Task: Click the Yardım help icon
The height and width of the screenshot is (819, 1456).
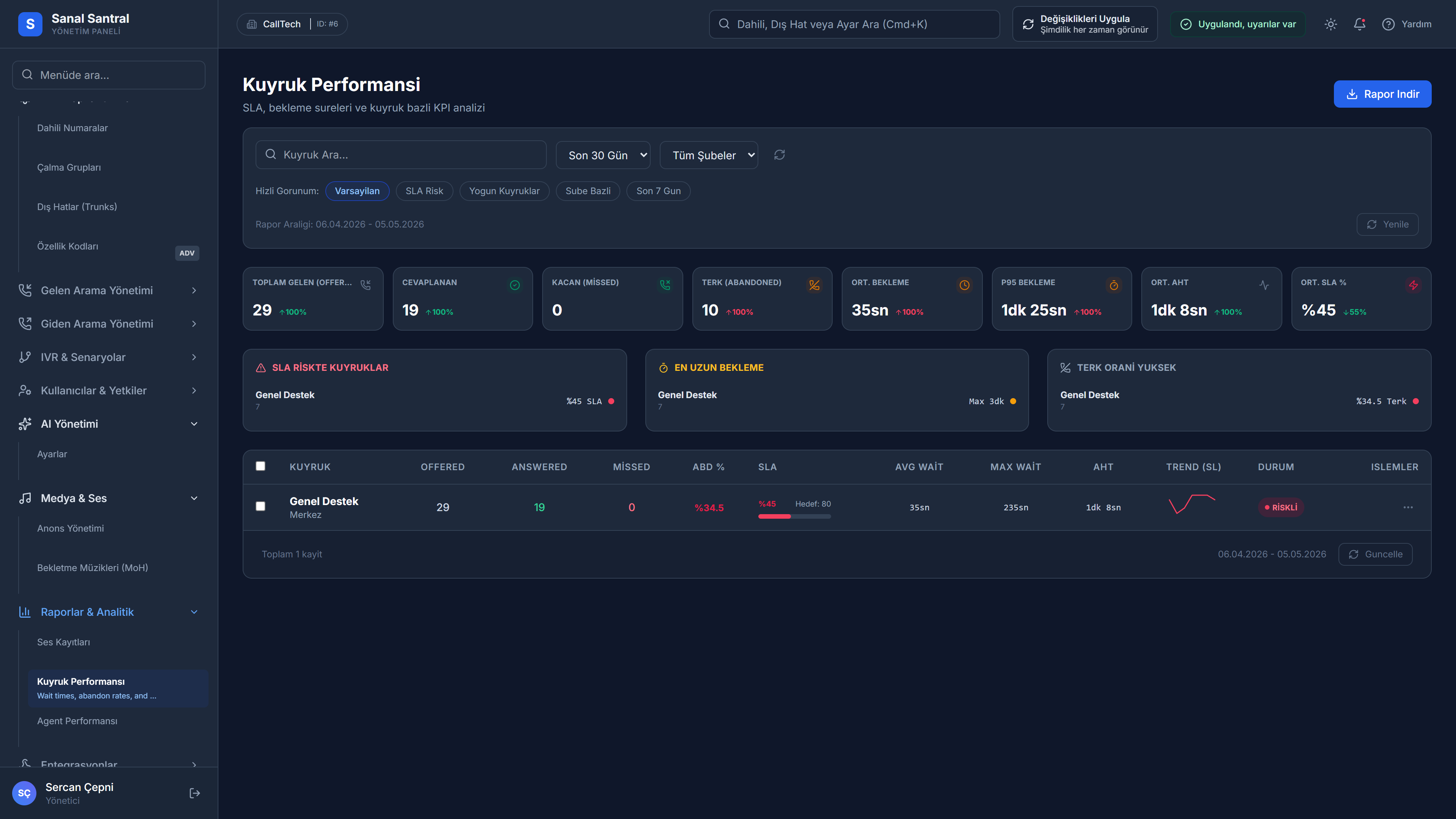Action: click(1388, 24)
